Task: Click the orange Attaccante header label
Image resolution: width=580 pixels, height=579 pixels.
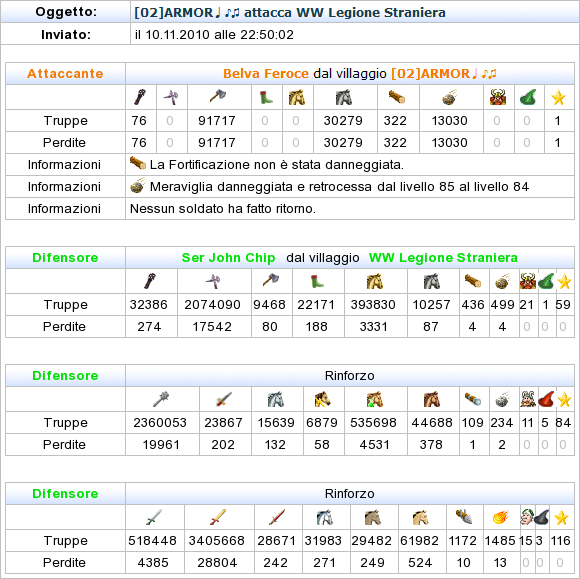Action: (x=65, y=73)
